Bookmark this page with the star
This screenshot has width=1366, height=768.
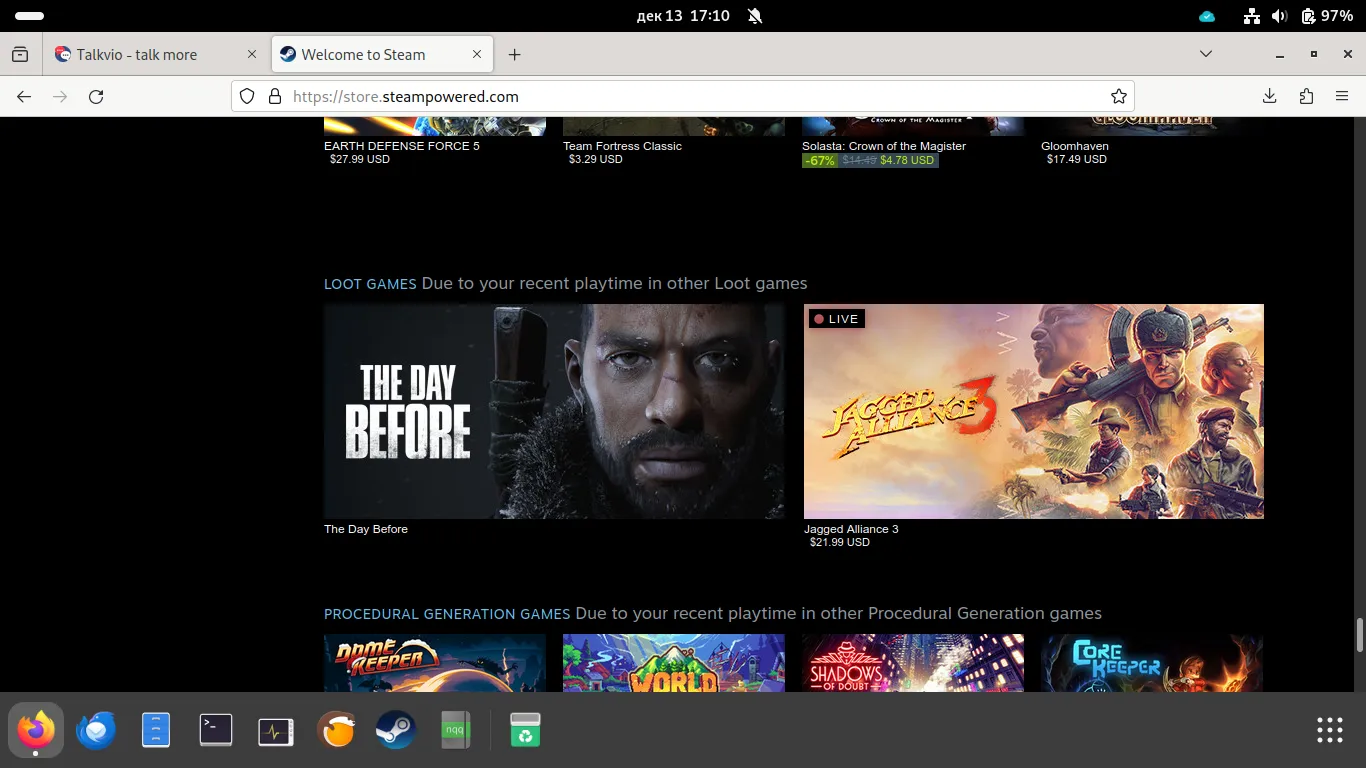[1119, 97]
